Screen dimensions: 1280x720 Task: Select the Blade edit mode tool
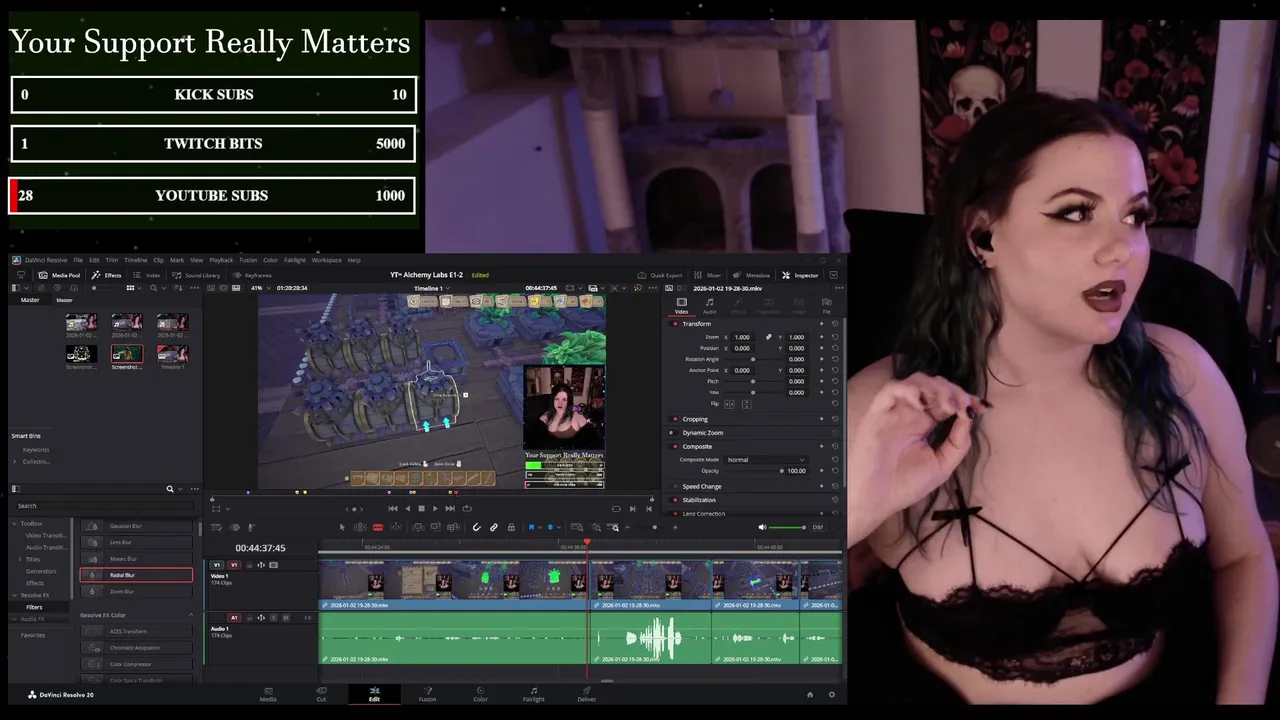[378, 527]
